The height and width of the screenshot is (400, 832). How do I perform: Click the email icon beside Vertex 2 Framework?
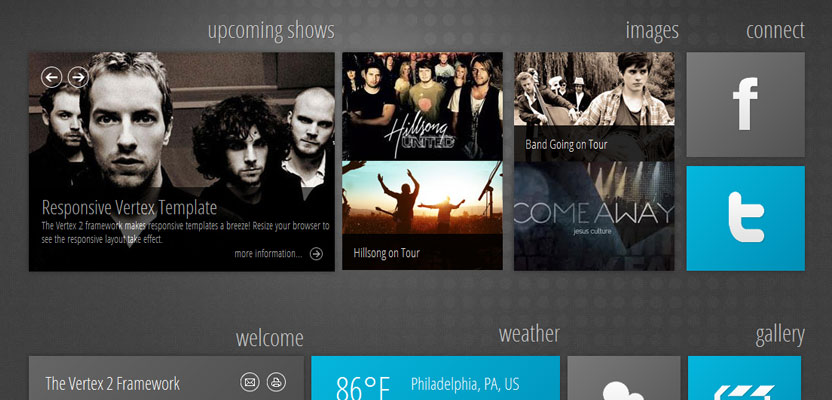tap(249, 381)
